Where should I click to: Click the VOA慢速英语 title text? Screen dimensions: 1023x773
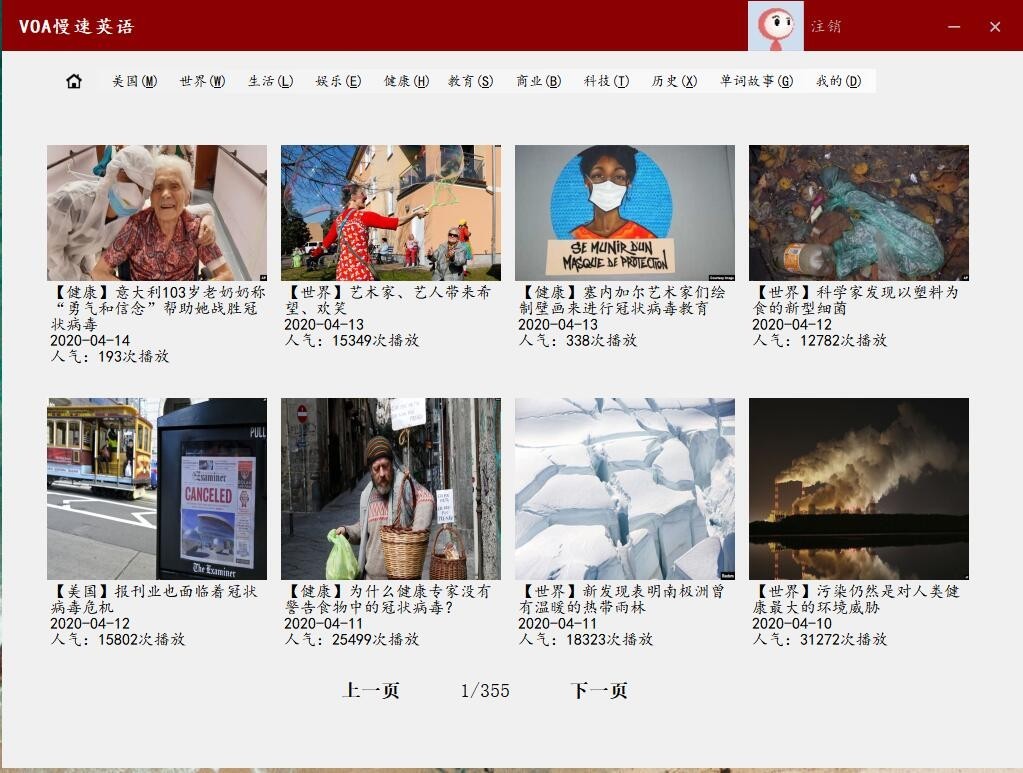point(76,26)
